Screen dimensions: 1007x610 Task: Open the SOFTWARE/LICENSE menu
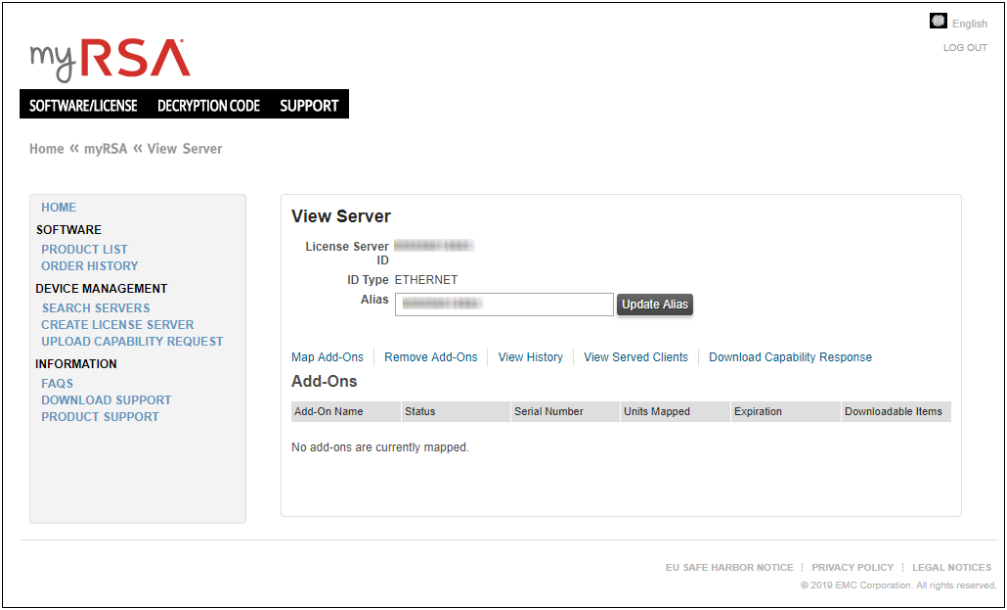point(83,105)
